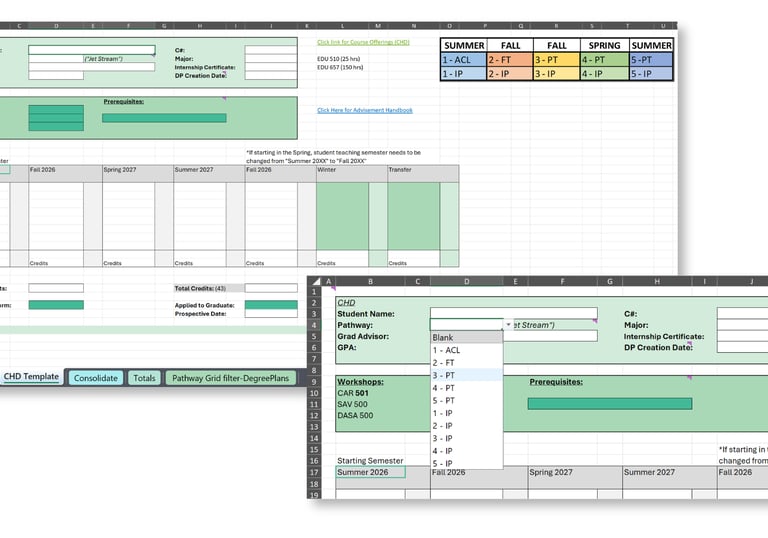Viewport: 768px width, 538px height.
Task: Select the Summer 2026 starting semester cell
Action: pos(370,472)
